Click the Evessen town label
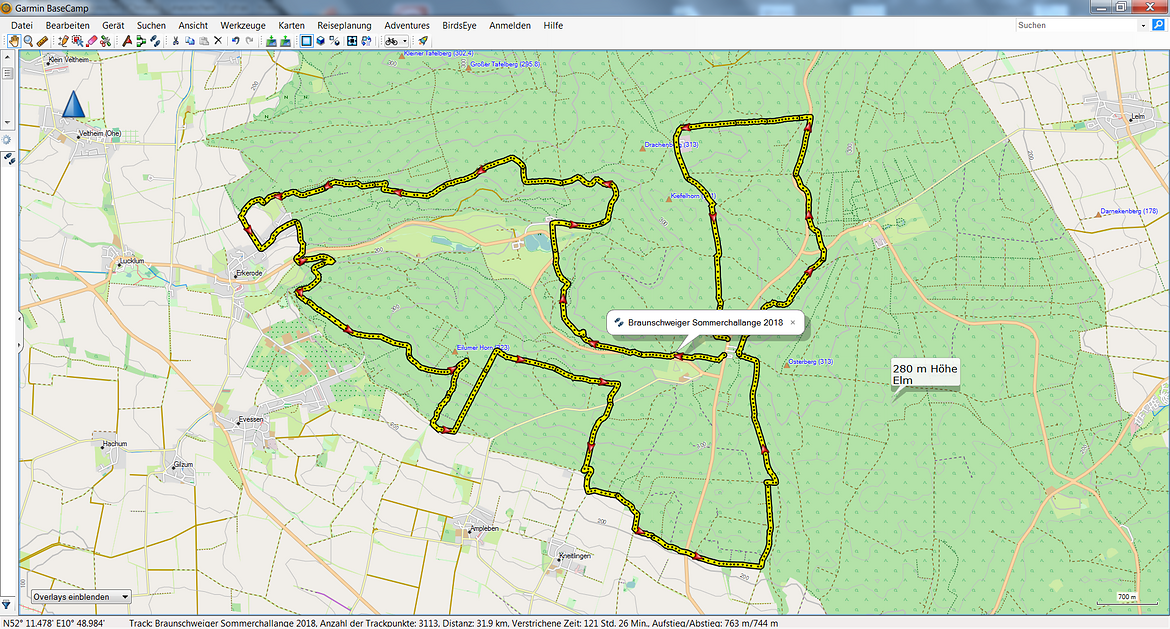1170x629 pixels. (x=251, y=419)
